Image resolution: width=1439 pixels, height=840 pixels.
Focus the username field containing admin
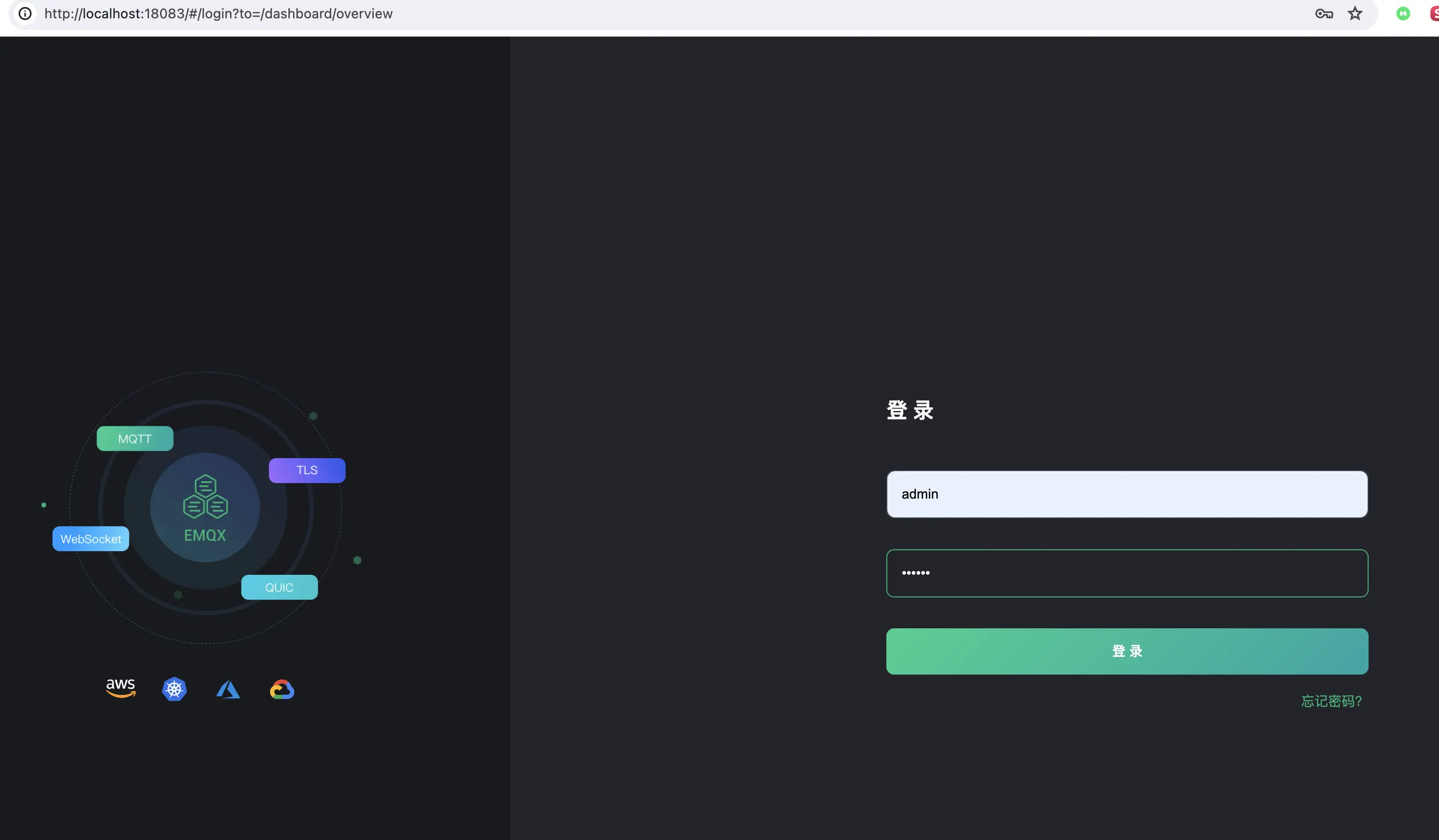(1127, 494)
